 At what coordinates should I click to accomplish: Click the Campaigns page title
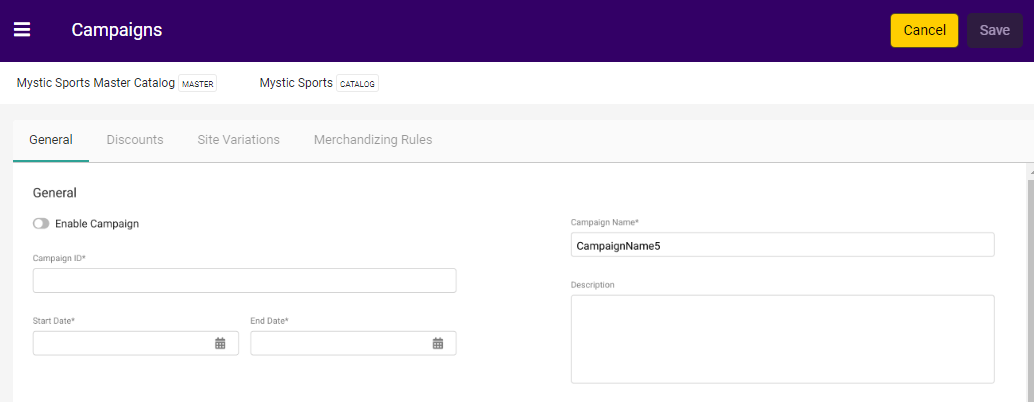point(117,30)
